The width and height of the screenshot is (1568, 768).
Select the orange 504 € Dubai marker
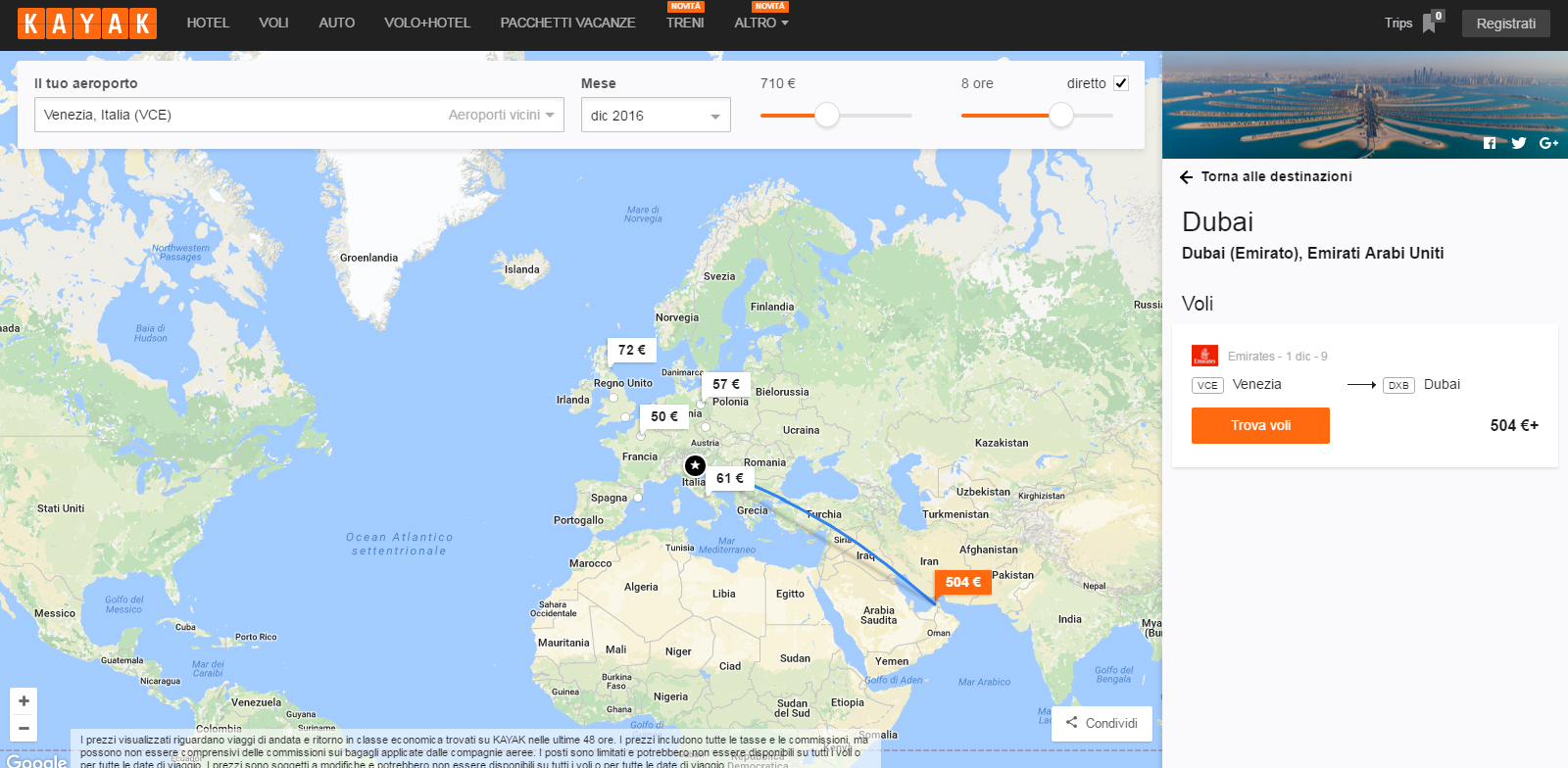pyautogui.click(x=963, y=582)
